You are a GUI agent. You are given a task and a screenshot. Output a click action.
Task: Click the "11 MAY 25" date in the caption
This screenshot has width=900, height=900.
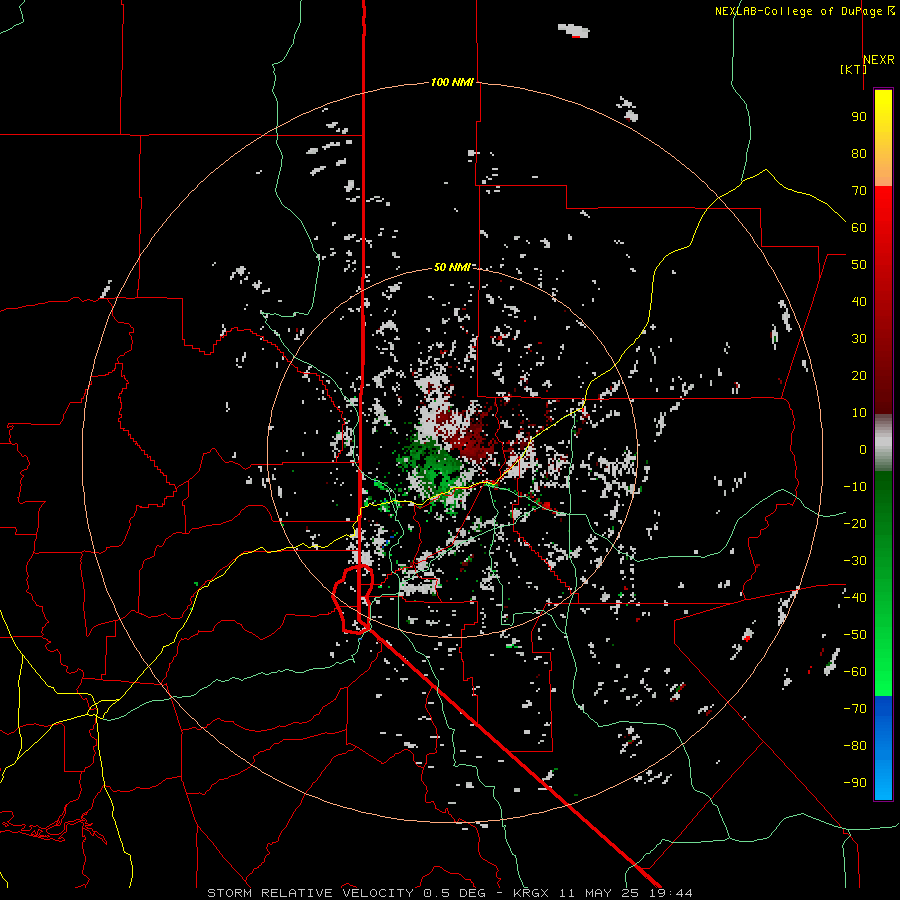point(602,893)
